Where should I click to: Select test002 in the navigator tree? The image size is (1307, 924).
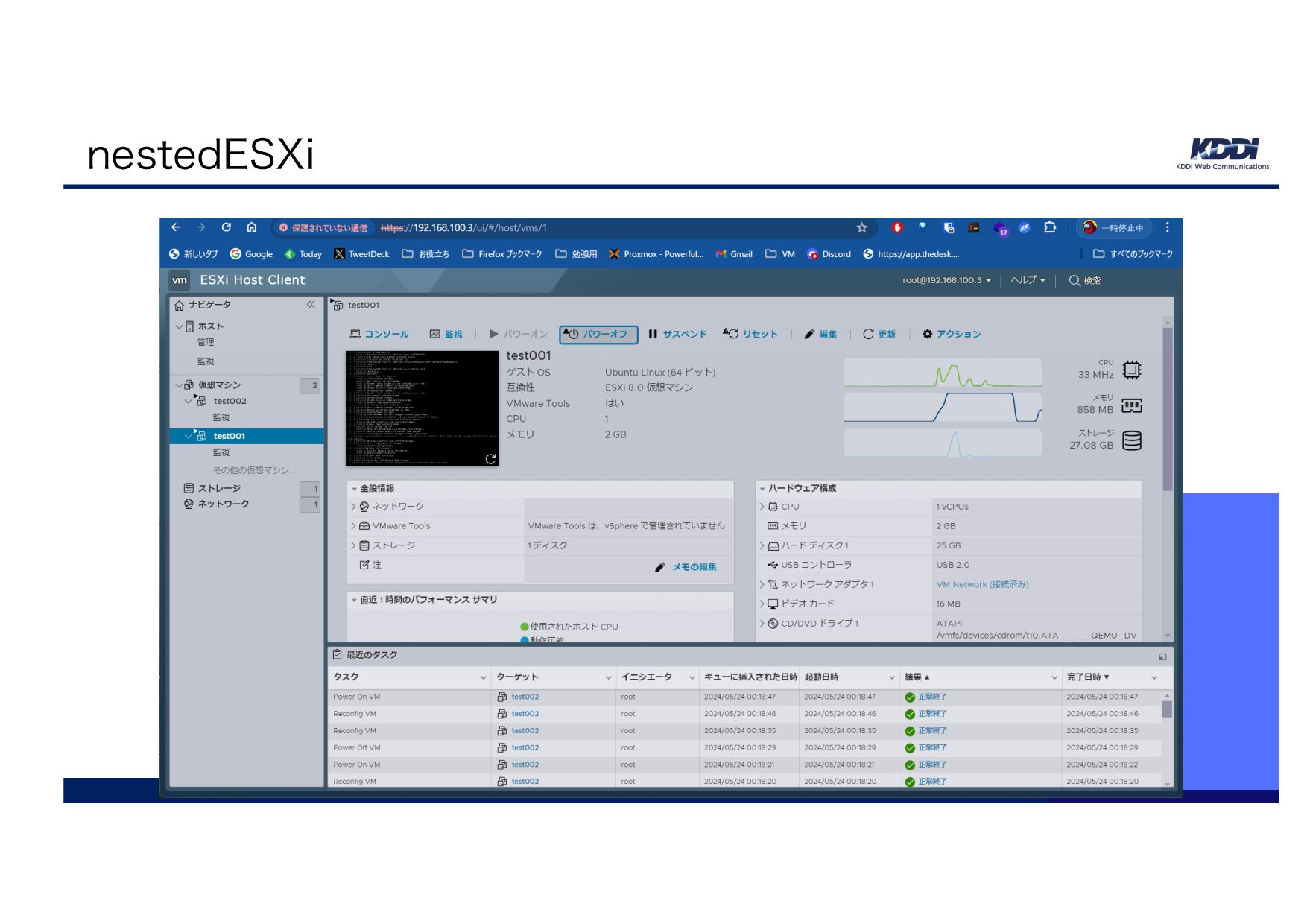(230, 401)
